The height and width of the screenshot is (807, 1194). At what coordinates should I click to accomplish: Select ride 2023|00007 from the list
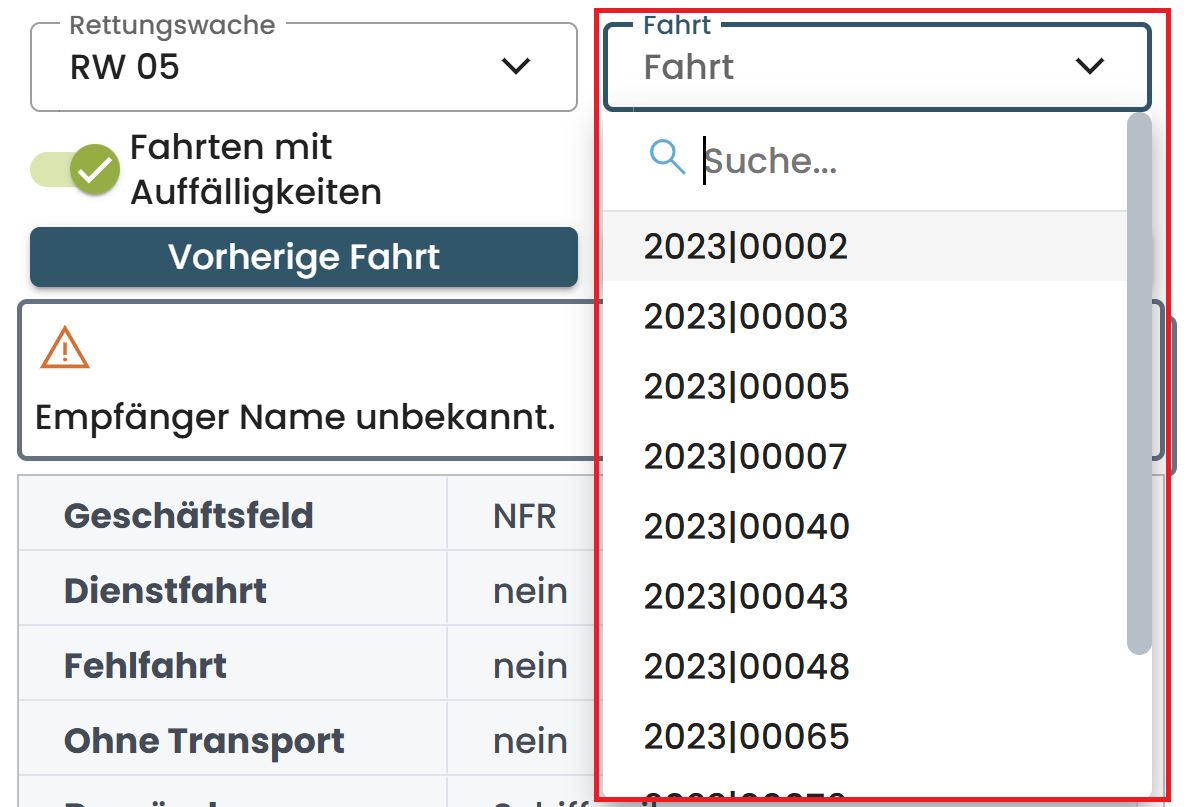point(748,456)
